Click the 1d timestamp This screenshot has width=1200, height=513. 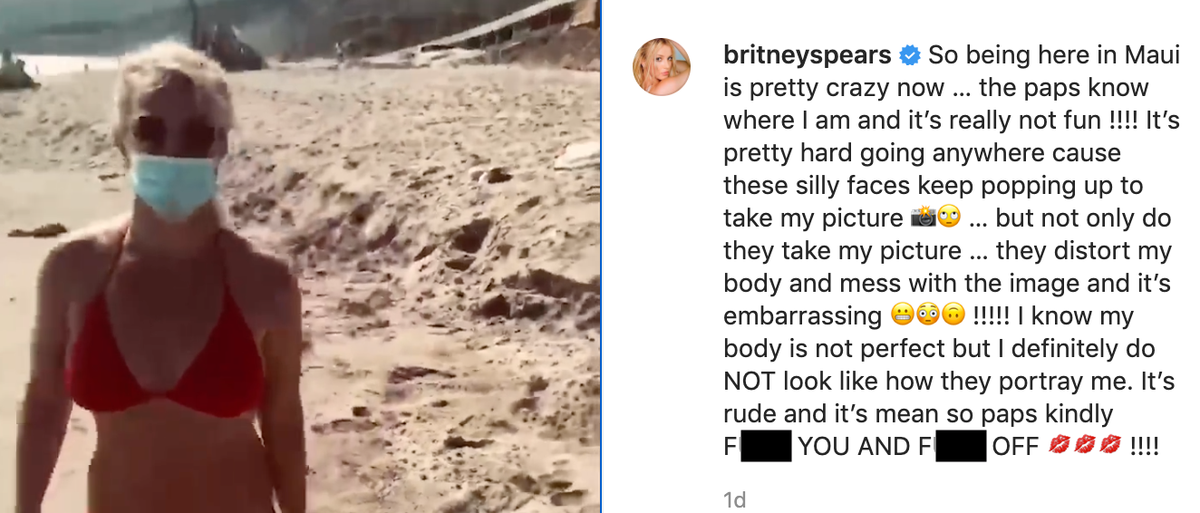pyautogui.click(x=734, y=500)
